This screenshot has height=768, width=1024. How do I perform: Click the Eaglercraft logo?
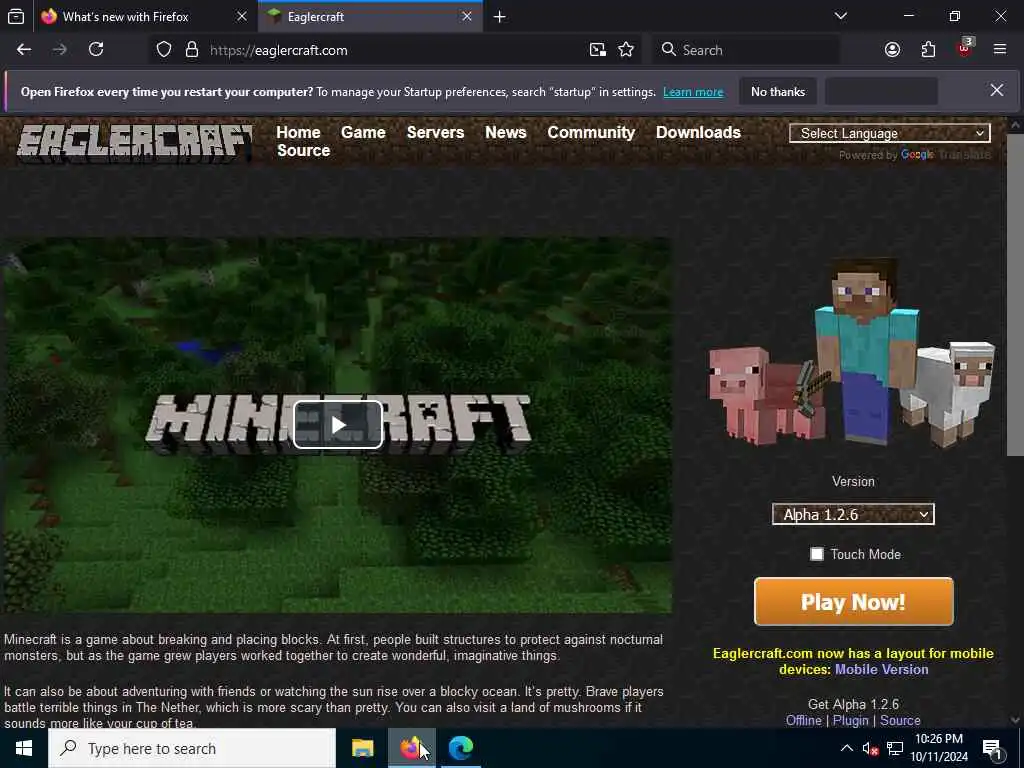click(135, 142)
